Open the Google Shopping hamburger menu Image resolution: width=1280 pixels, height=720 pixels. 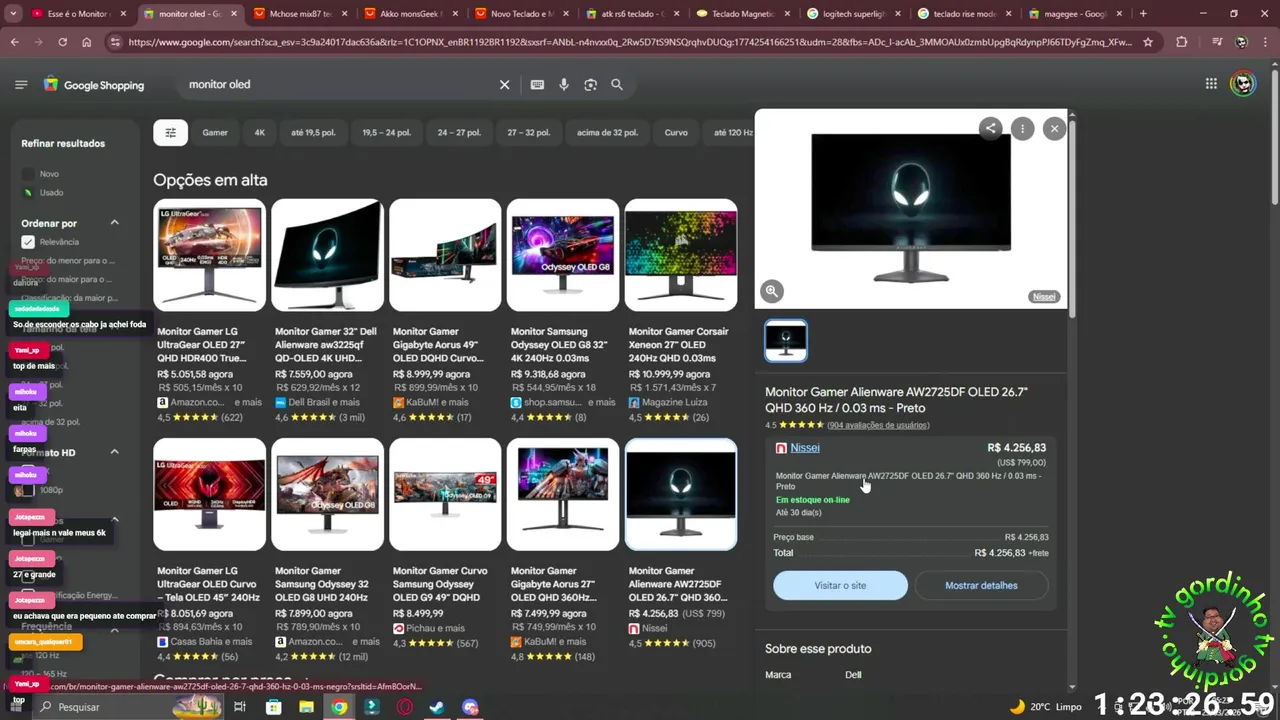tap(21, 85)
